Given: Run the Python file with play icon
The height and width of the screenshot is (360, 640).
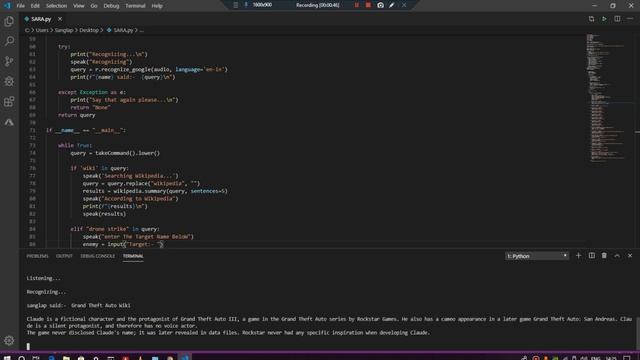Looking at the screenshot, I should pyautogui.click(x=604, y=19).
